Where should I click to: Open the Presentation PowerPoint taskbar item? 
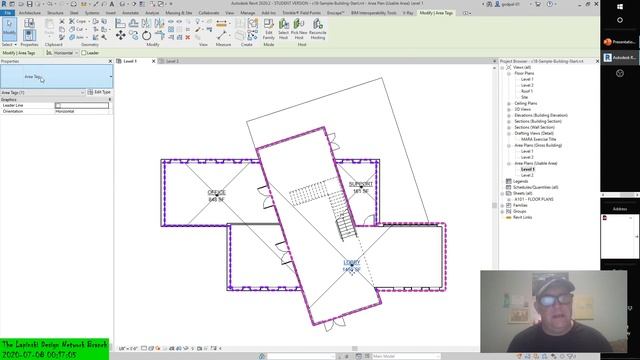point(620,42)
